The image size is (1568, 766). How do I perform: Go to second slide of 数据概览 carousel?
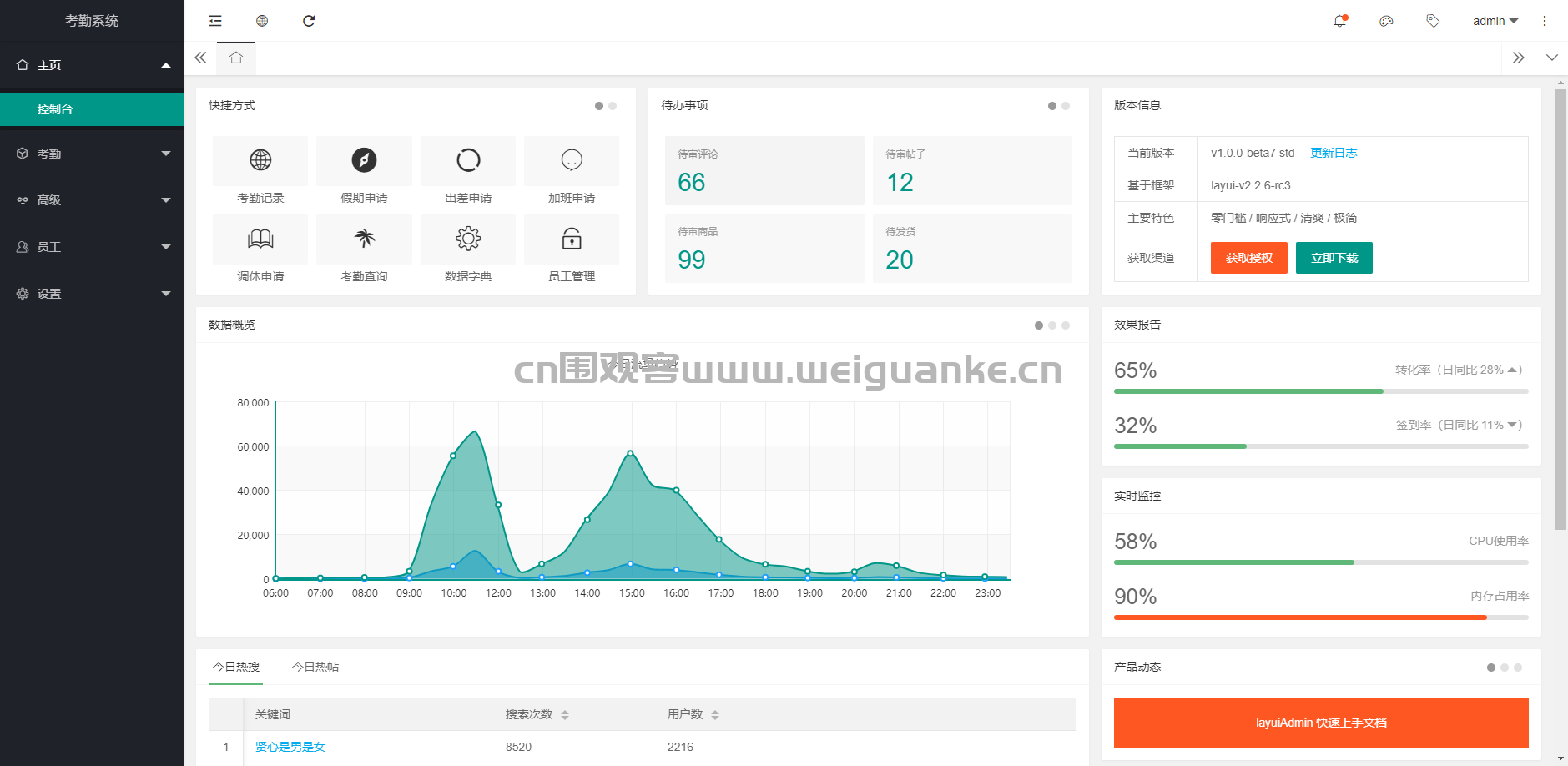click(1052, 325)
